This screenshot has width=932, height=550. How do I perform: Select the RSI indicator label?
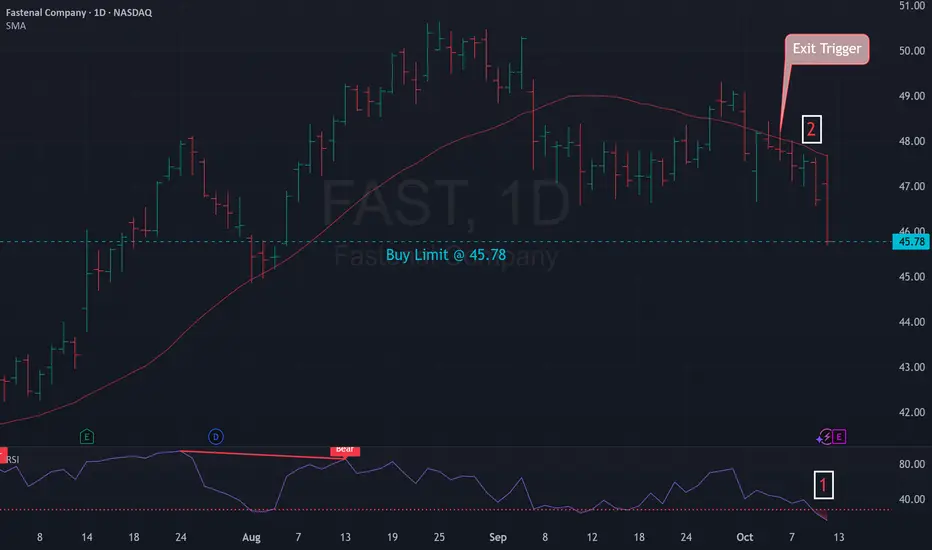point(13,460)
